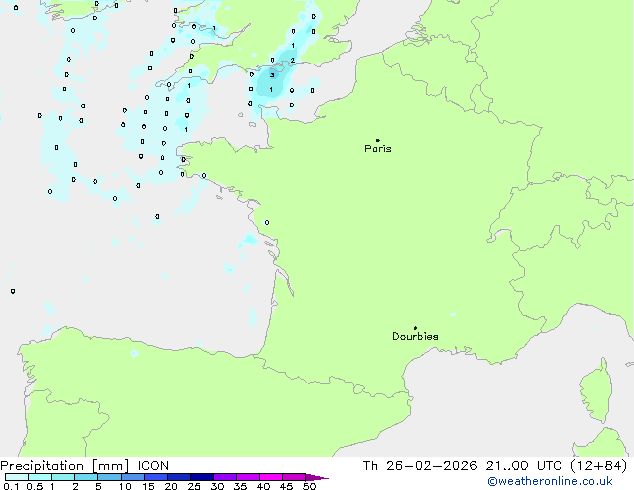
Task: Click the Paris location dot marker
Action: (x=378, y=140)
